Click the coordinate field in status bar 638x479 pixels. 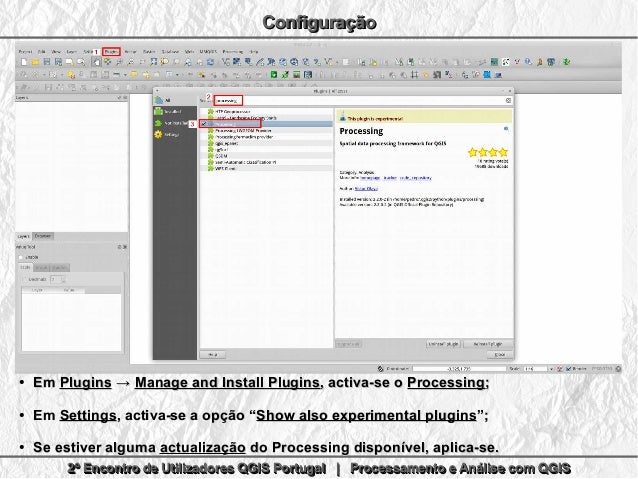tap(459, 369)
